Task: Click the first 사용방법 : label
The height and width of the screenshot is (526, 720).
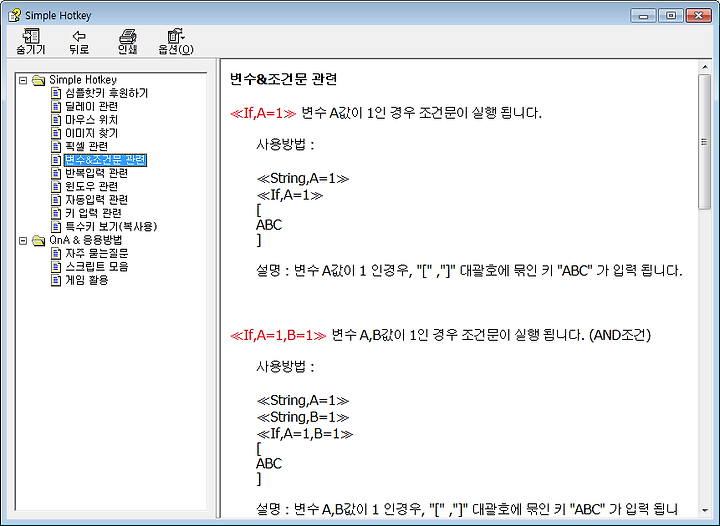Action: point(285,145)
